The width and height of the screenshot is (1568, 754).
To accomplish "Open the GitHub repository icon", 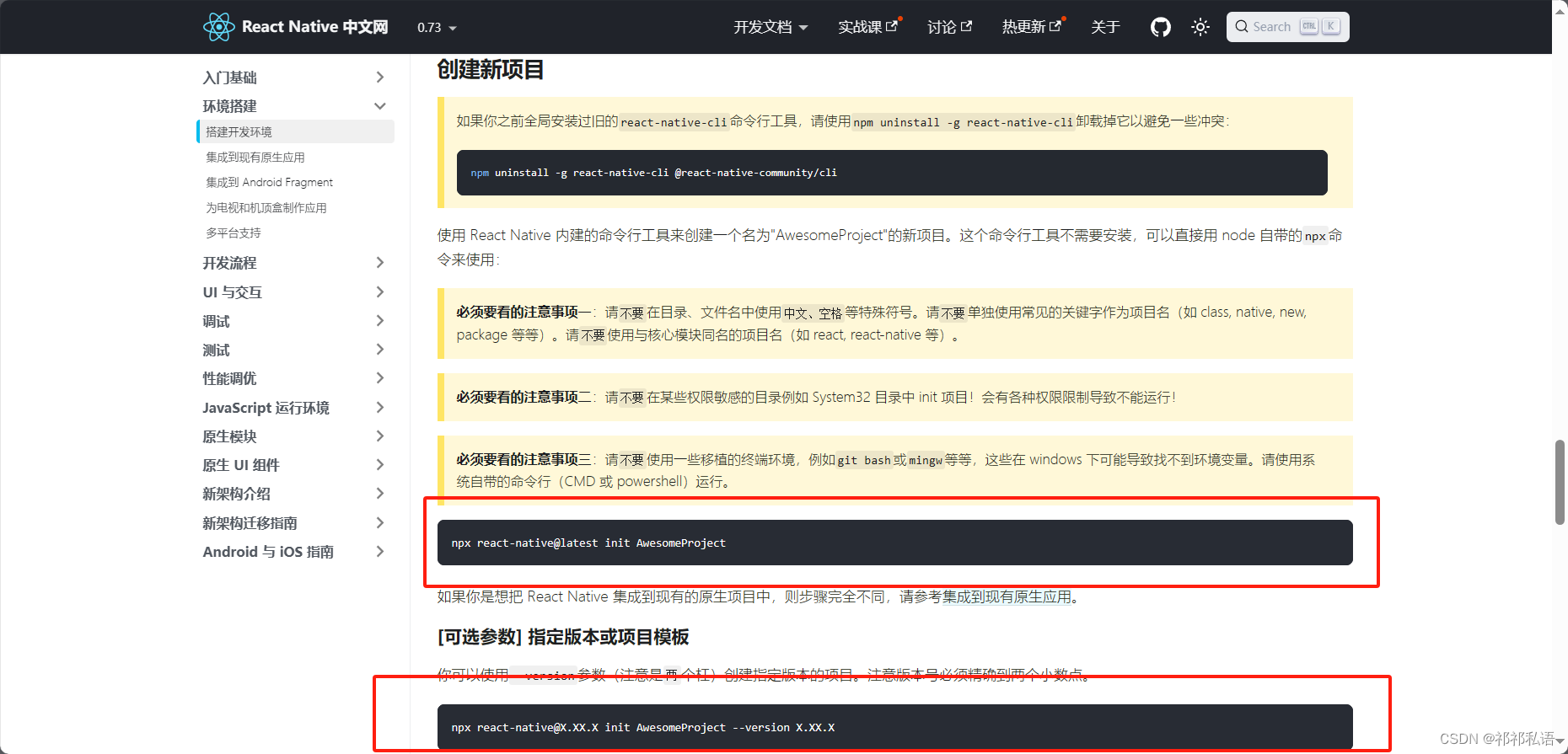I will click(1161, 27).
